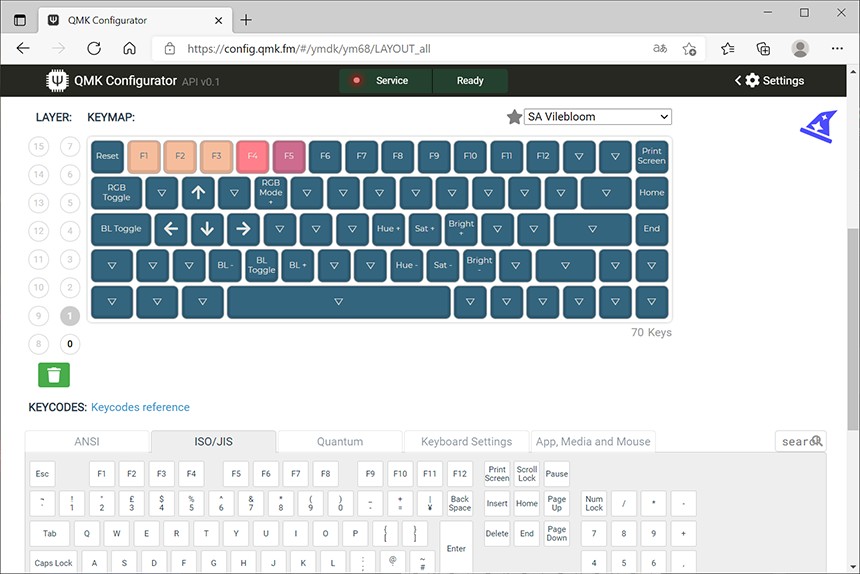Select layer 3
Viewport: 860px width, 574px height.
(70, 259)
